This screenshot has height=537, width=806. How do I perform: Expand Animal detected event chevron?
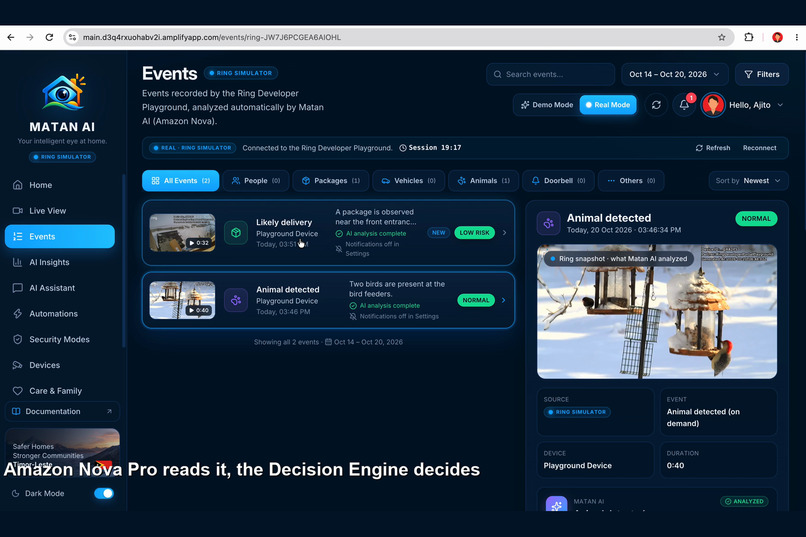[503, 300]
